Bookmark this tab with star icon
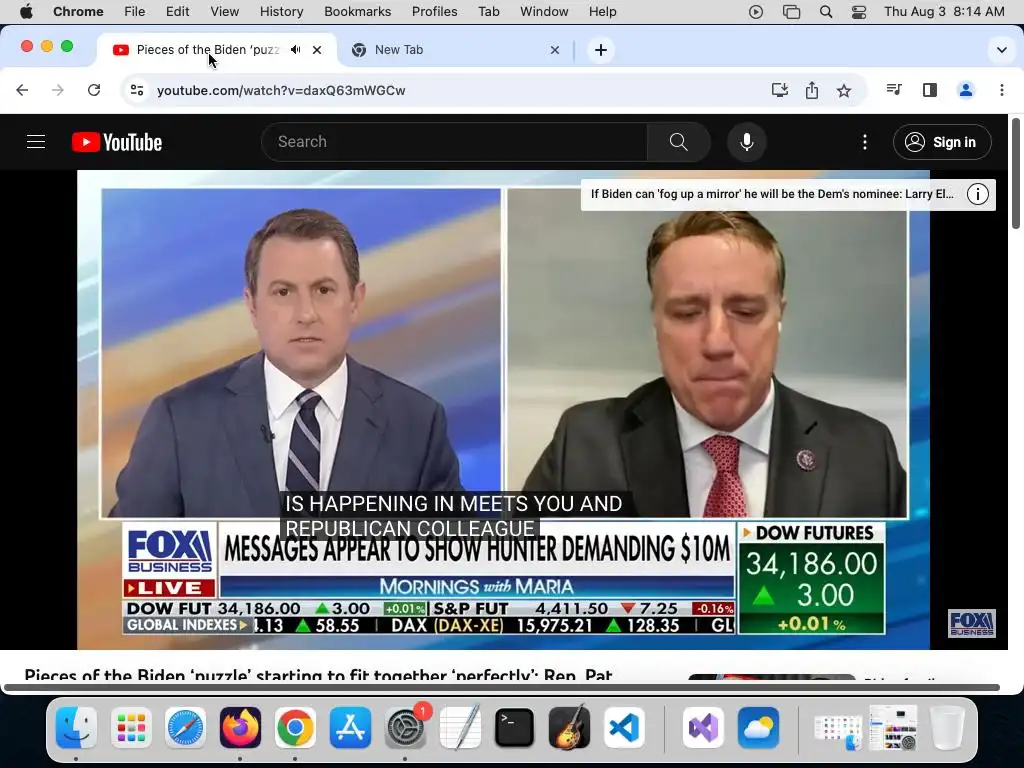This screenshot has height=768, width=1024. (844, 90)
